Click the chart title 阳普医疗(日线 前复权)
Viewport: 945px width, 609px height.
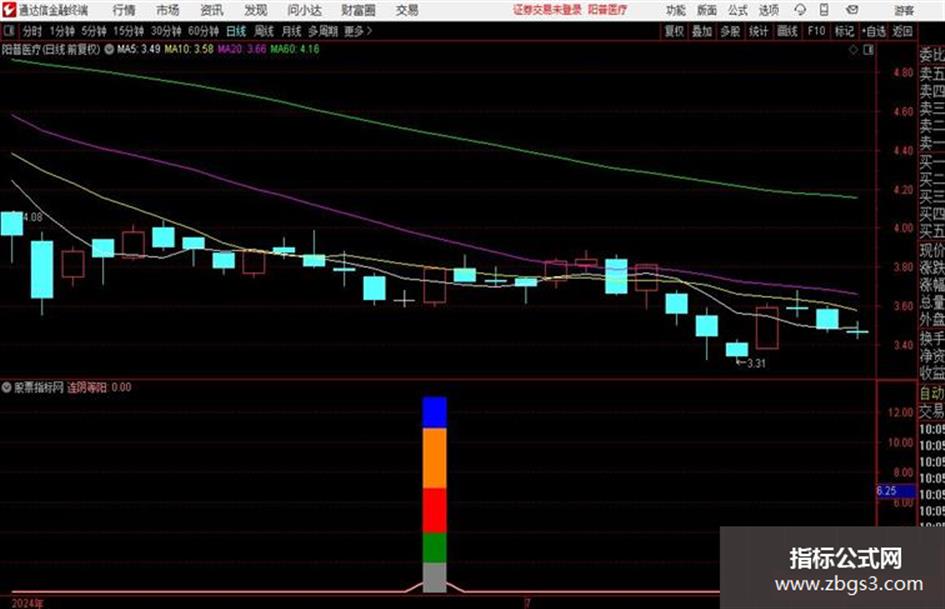tap(51, 49)
